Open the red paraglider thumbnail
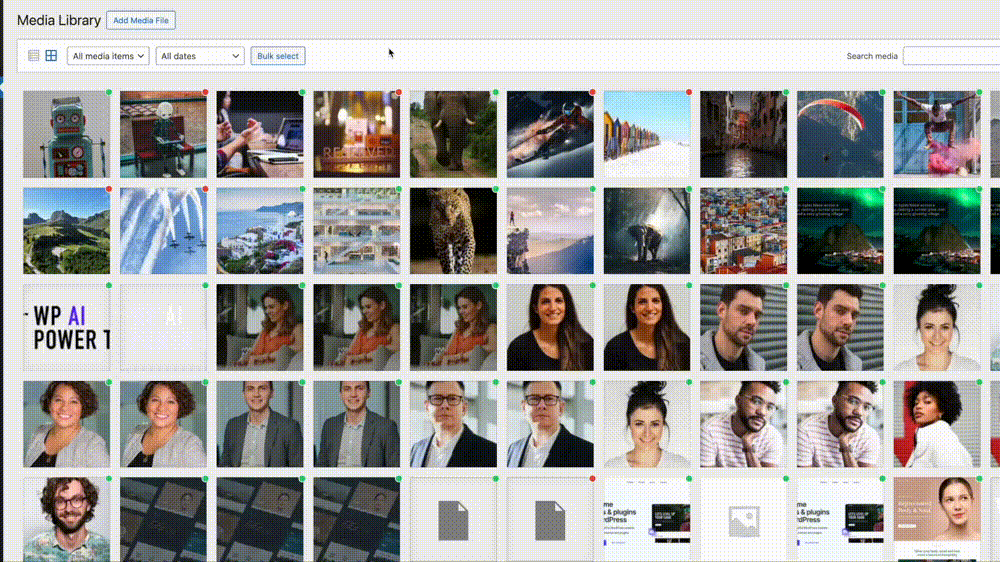This screenshot has height=562, width=1000. tap(840, 134)
